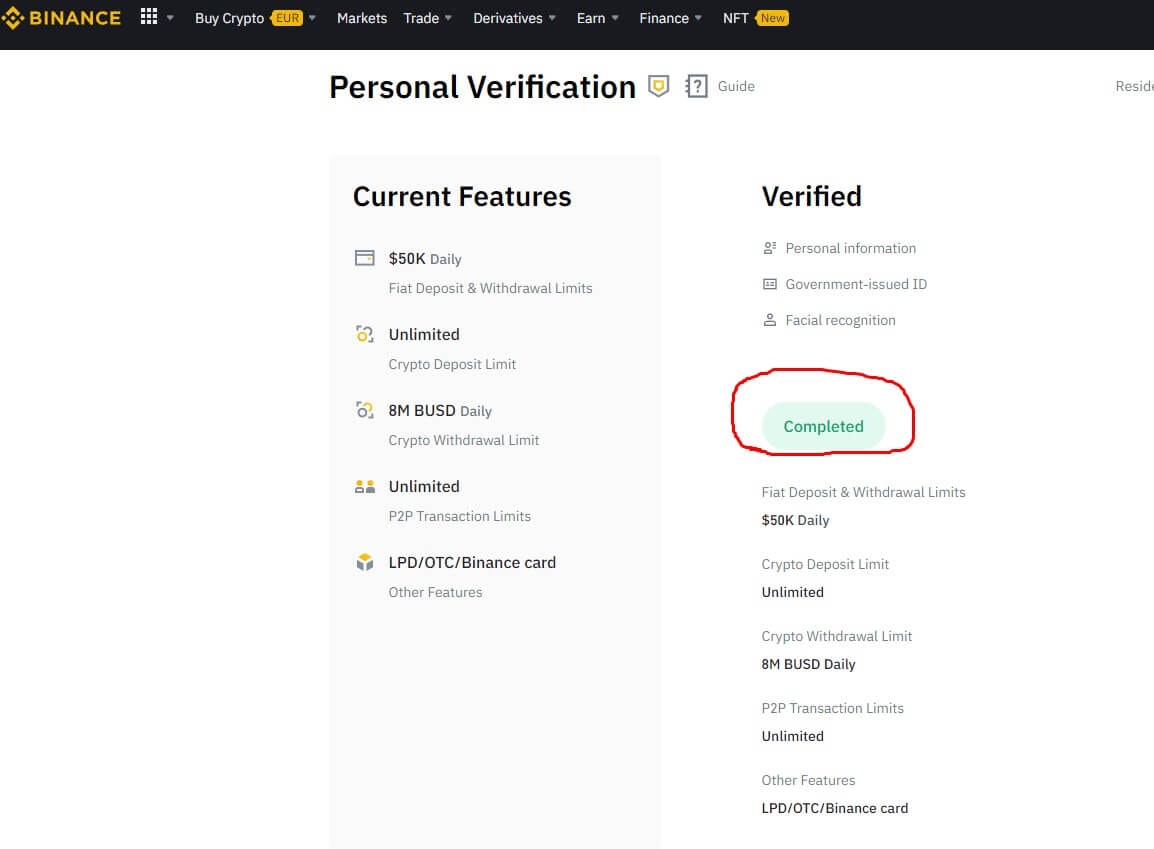
Task: Expand the apps grid dropdown arrow
Action: [x=170, y=18]
